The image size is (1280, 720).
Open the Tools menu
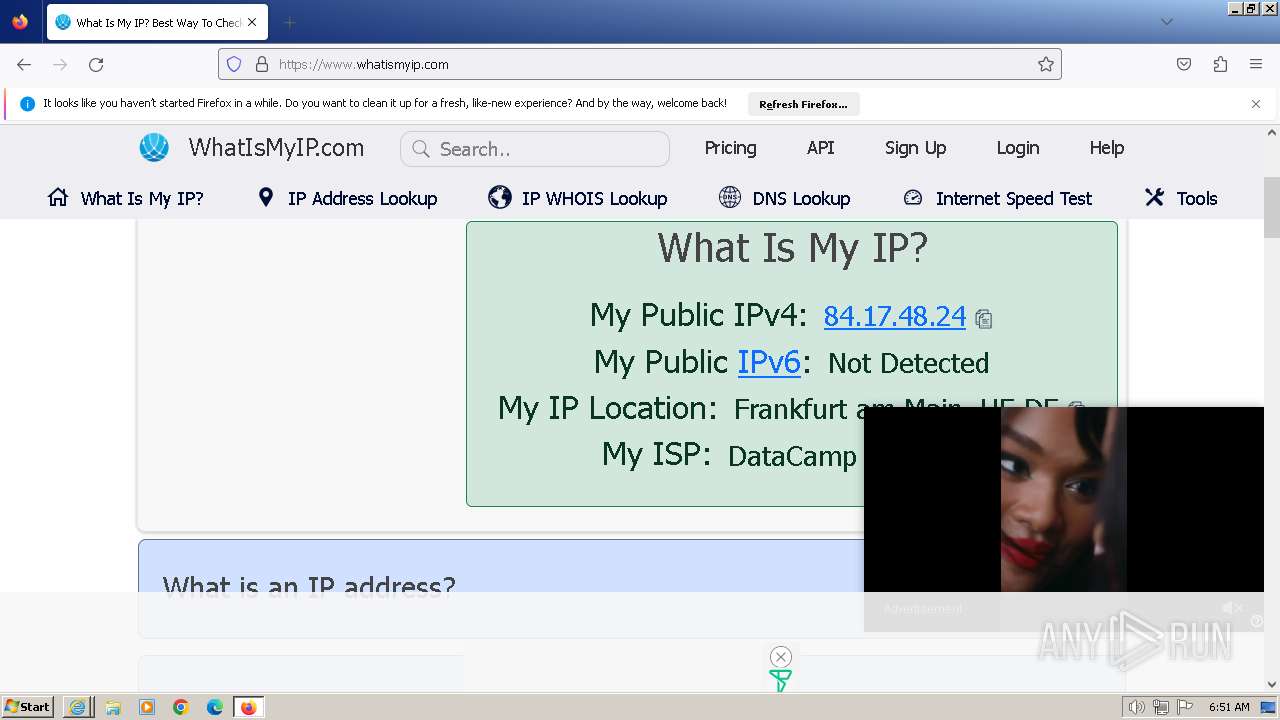1181,198
